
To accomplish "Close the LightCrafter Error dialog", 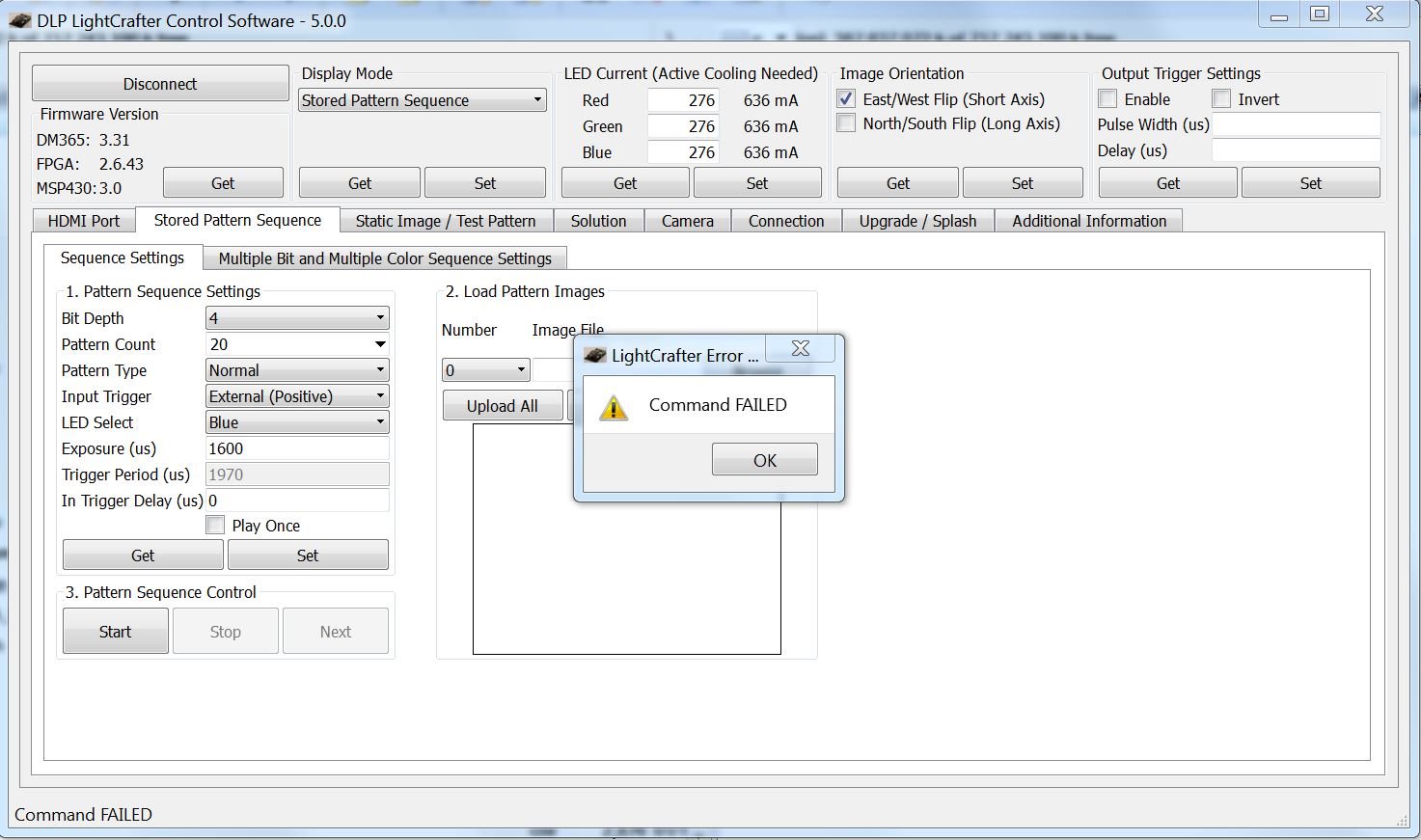I will point(801,348).
